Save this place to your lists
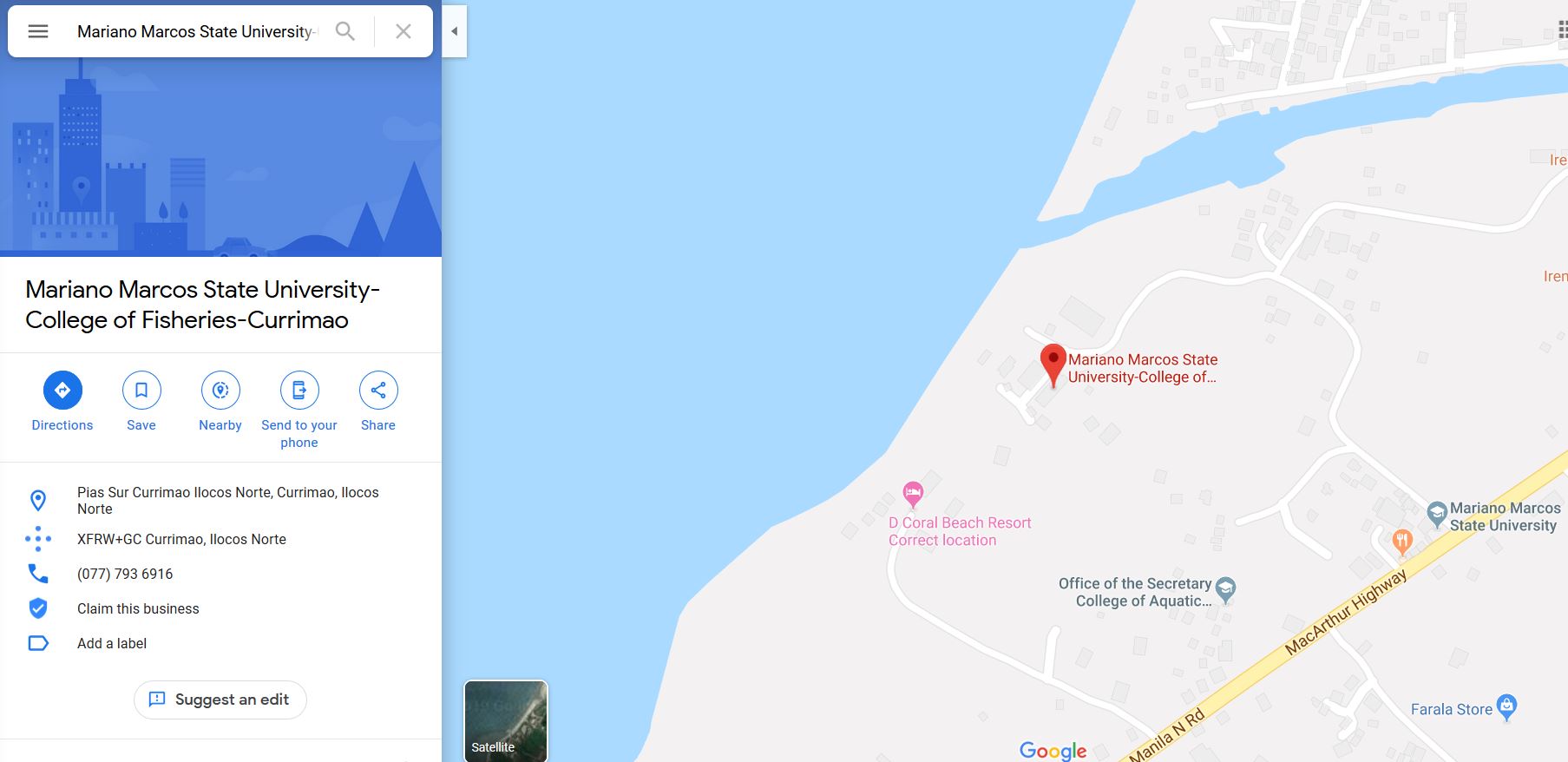Screen dimensions: 1568x762 pyautogui.click(x=141, y=402)
